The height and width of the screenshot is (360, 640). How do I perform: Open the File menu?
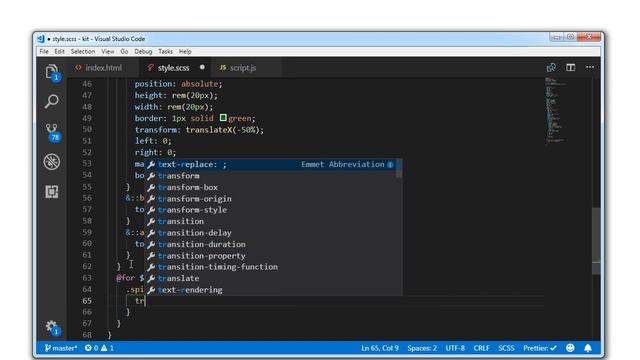tap(44, 51)
